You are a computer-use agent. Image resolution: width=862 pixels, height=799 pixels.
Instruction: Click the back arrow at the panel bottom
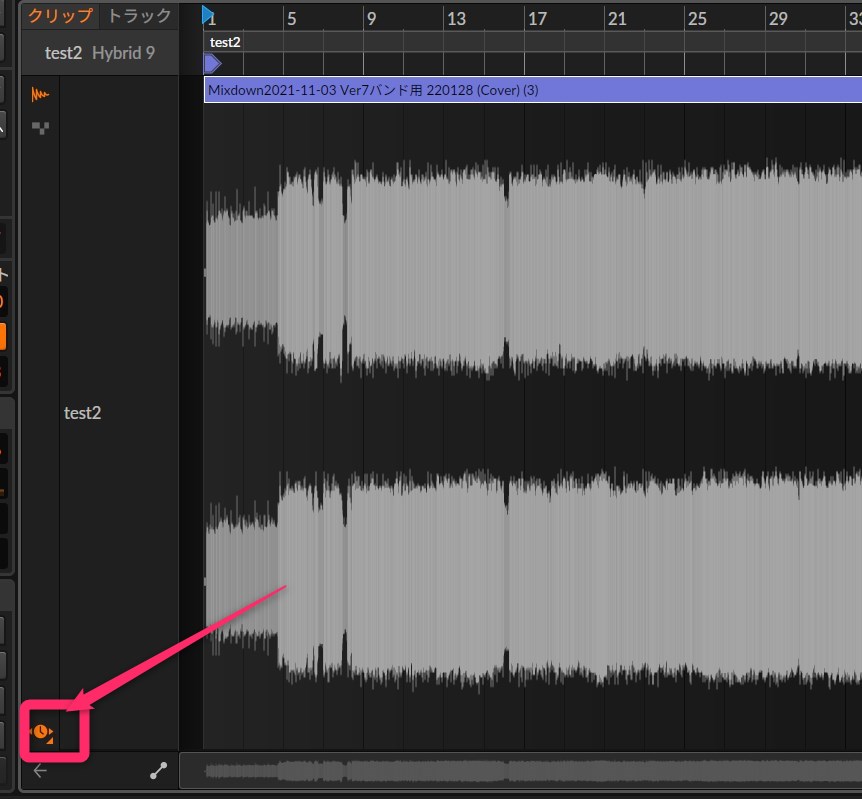click(x=40, y=771)
